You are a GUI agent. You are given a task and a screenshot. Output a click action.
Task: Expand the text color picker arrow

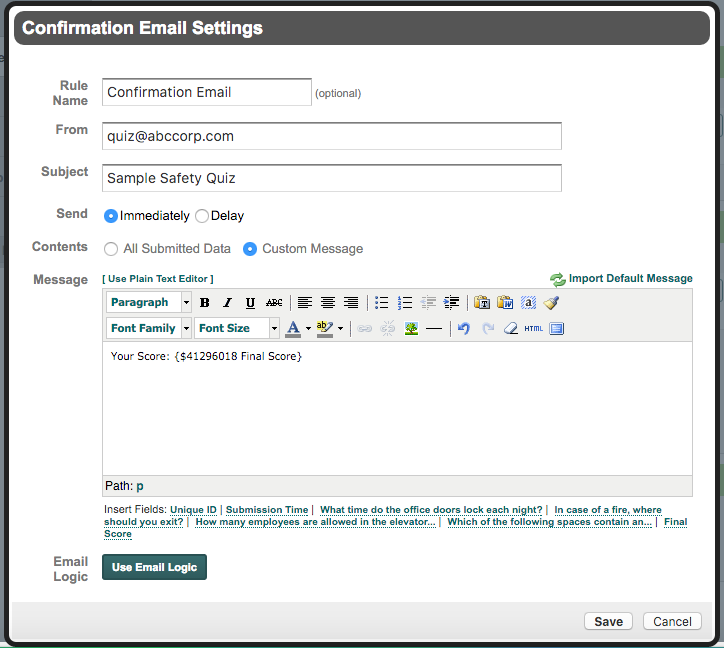click(x=308, y=328)
